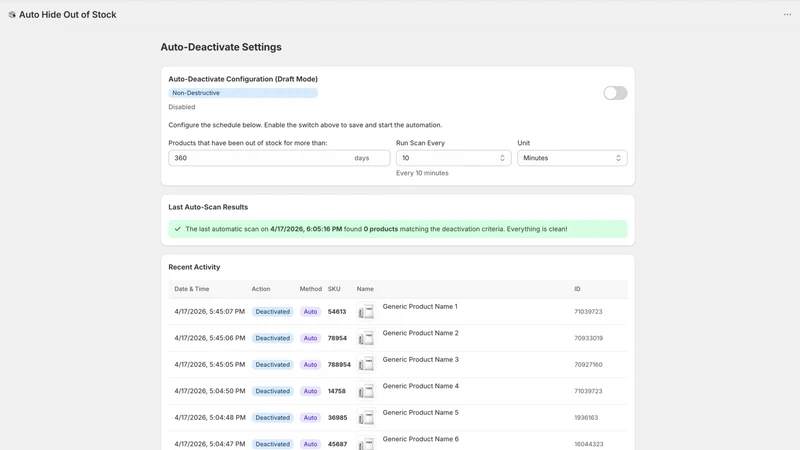
Task: Click ID 70933019 cell
Action: click(588, 338)
